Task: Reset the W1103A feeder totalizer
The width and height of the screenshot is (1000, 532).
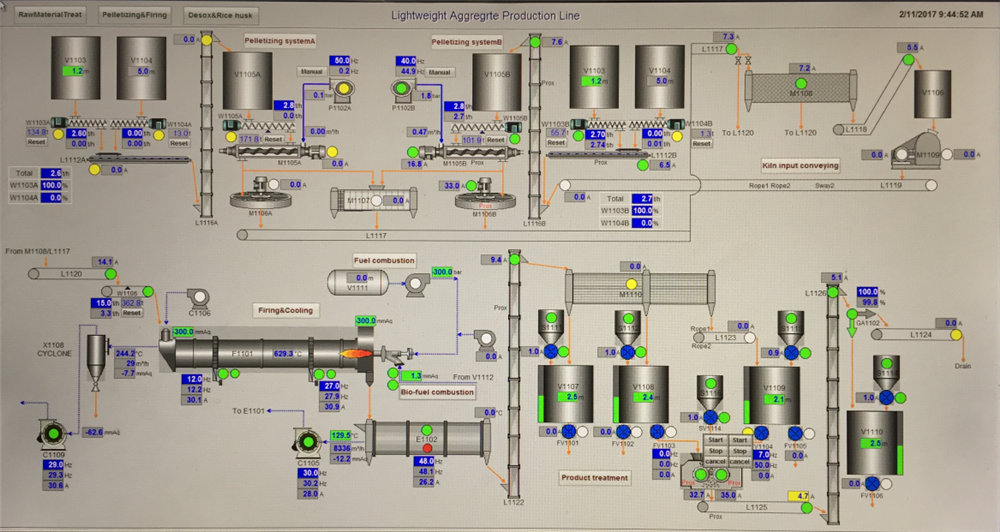Action: [x=36, y=142]
